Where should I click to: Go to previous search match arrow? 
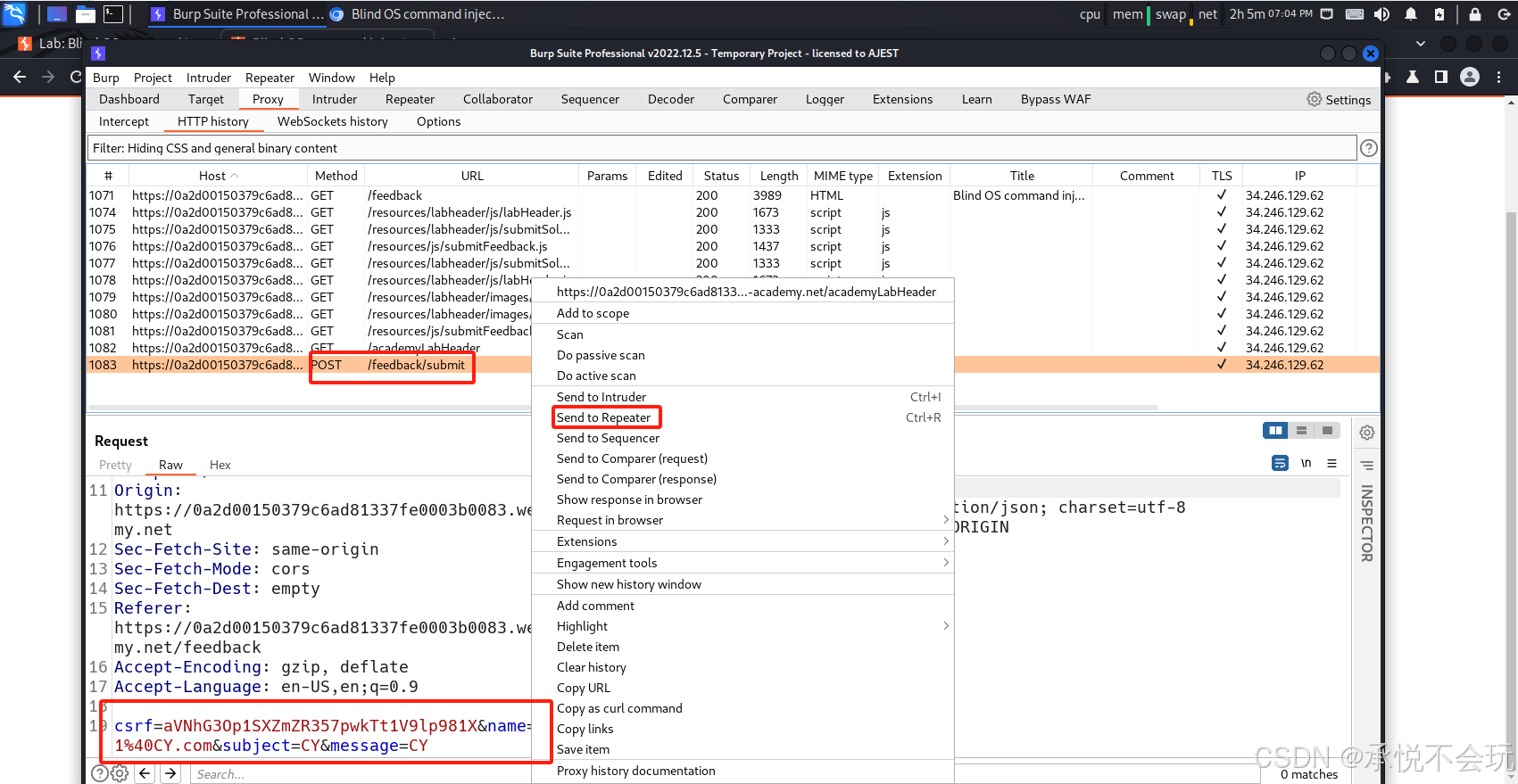(x=145, y=773)
